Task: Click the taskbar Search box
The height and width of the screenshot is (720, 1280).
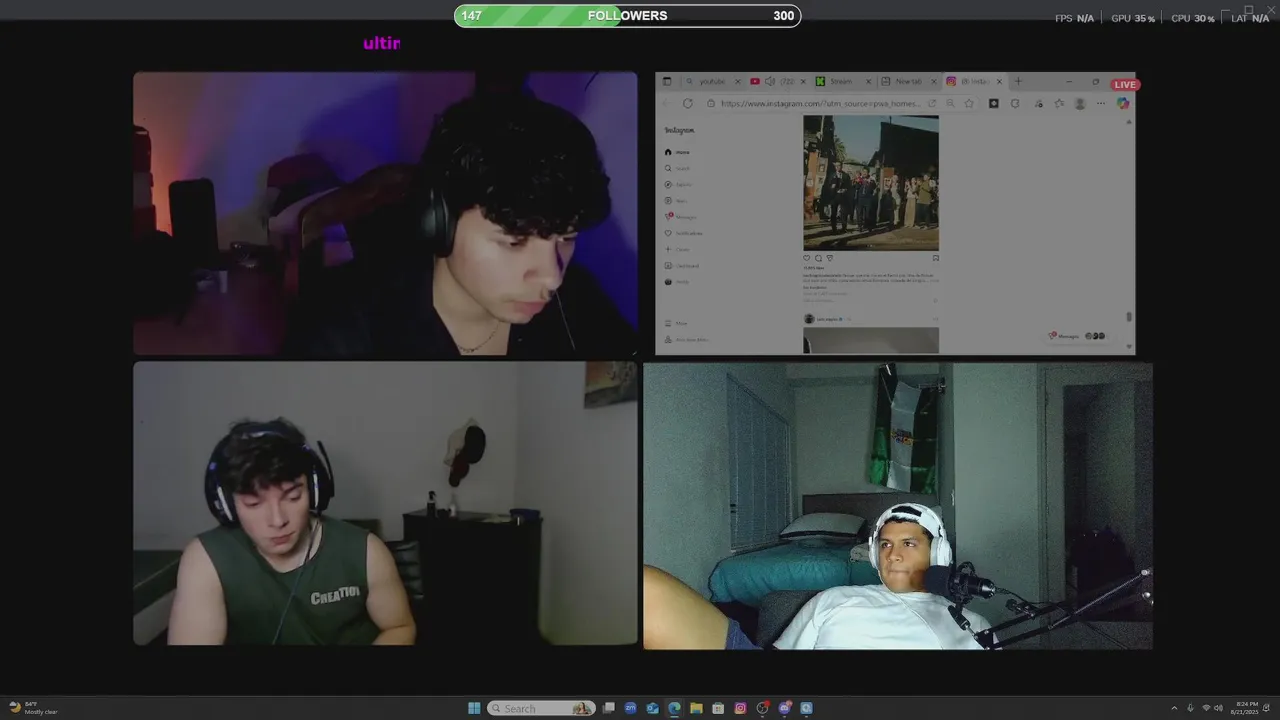Action: point(541,708)
